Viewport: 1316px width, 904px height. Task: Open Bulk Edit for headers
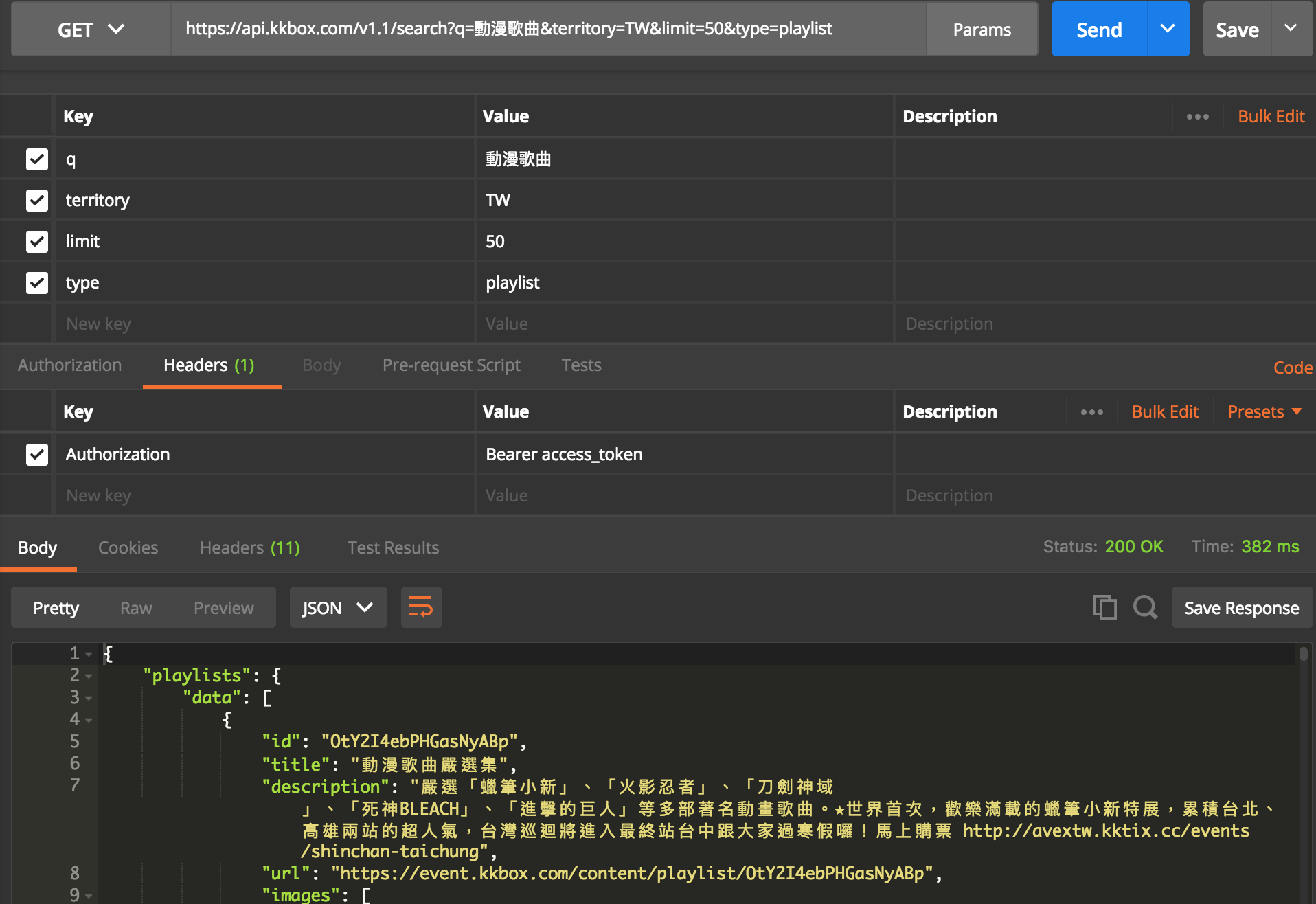click(1165, 412)
